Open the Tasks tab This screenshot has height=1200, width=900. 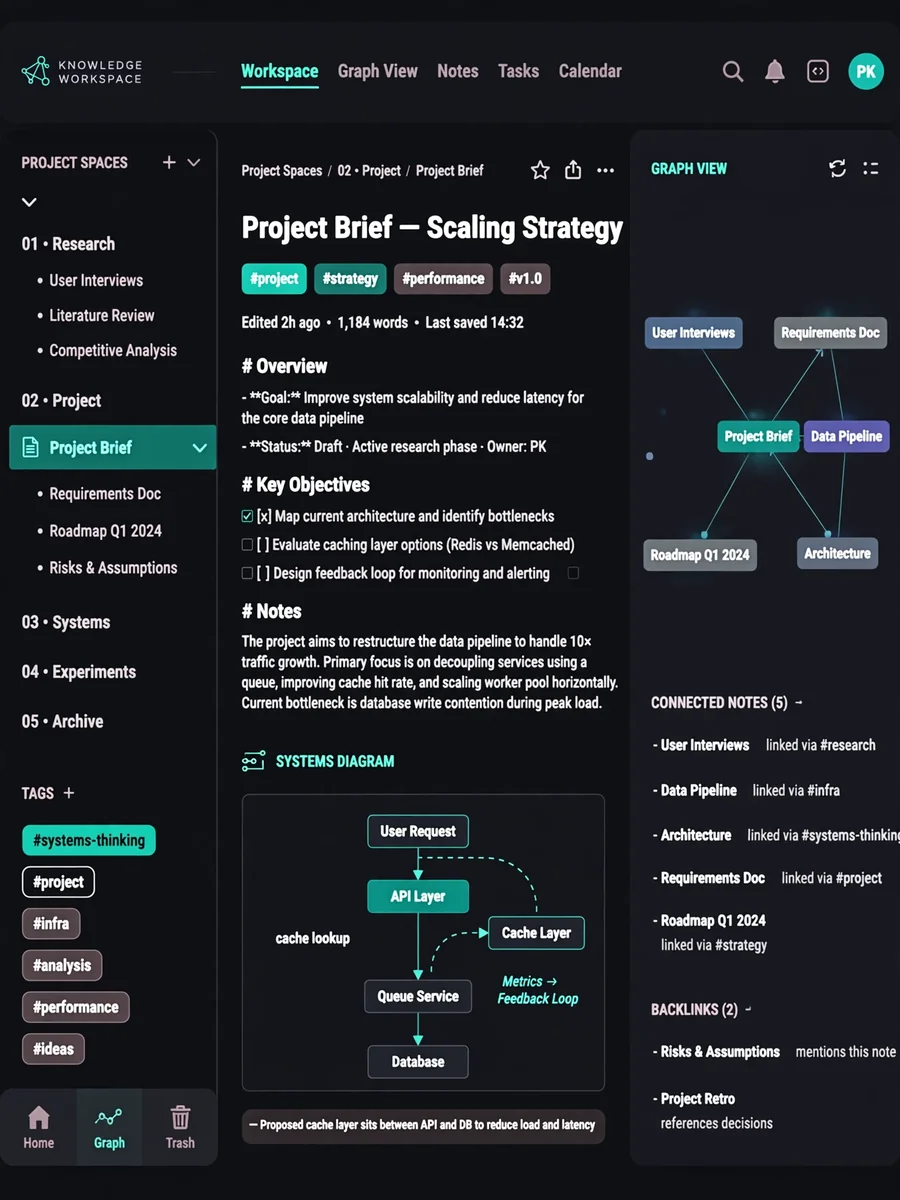point(518,71)
